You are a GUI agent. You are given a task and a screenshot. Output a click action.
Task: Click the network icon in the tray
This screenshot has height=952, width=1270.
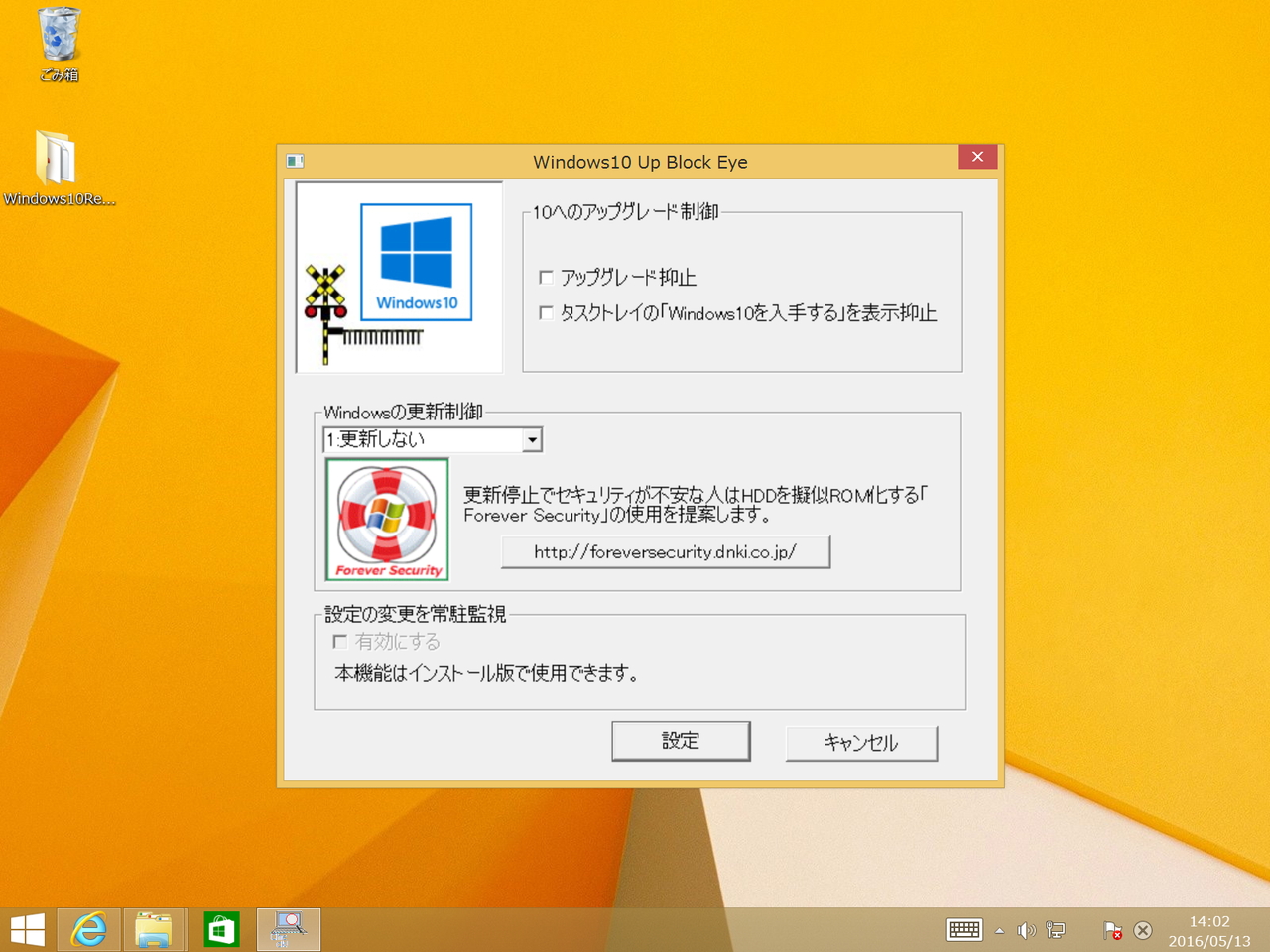coord(1054,930)
